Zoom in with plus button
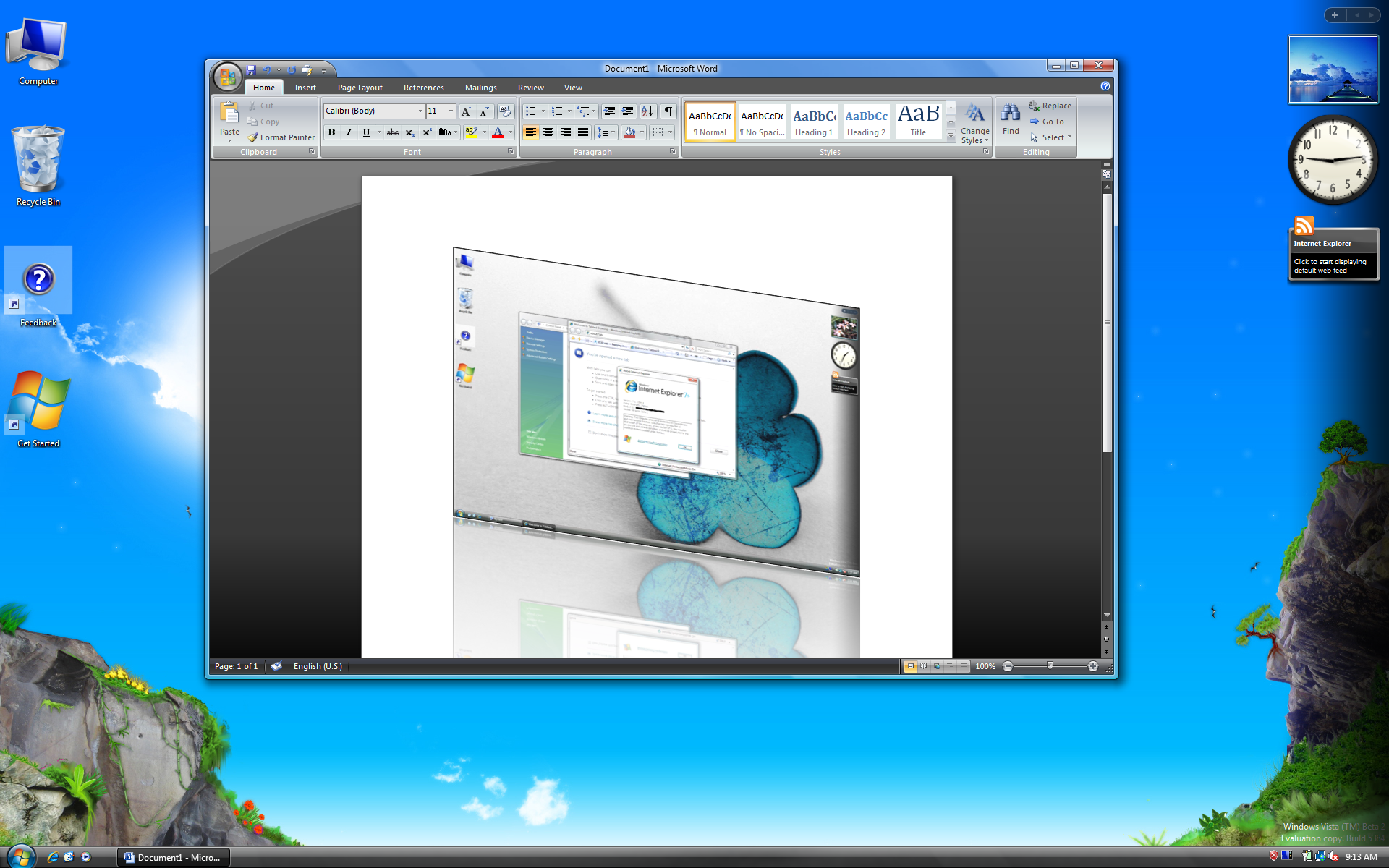Screen dimensions: 1389x868 point(1093,666)
